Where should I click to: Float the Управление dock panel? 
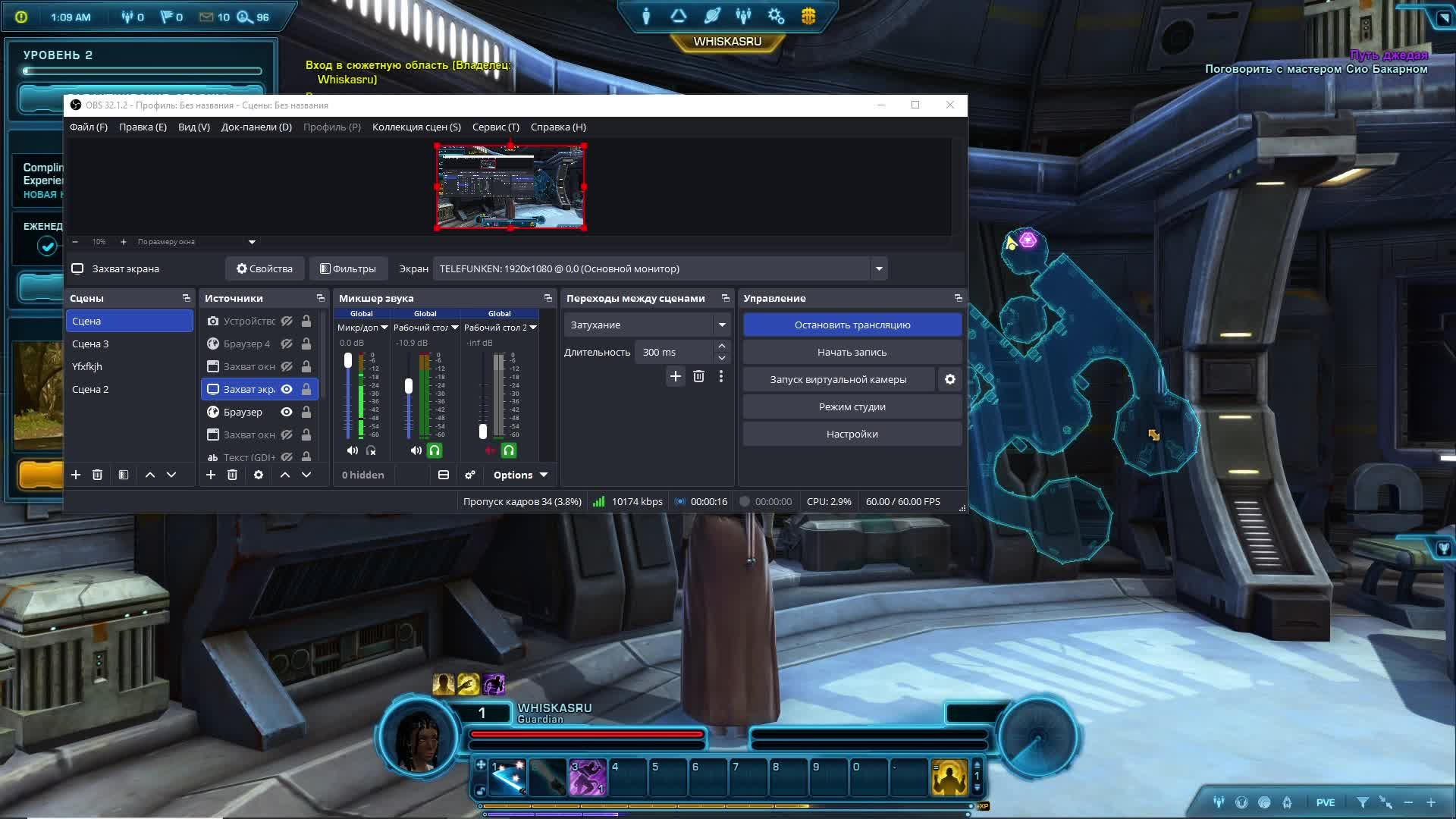pyautogui.click(x=959, y=298)
